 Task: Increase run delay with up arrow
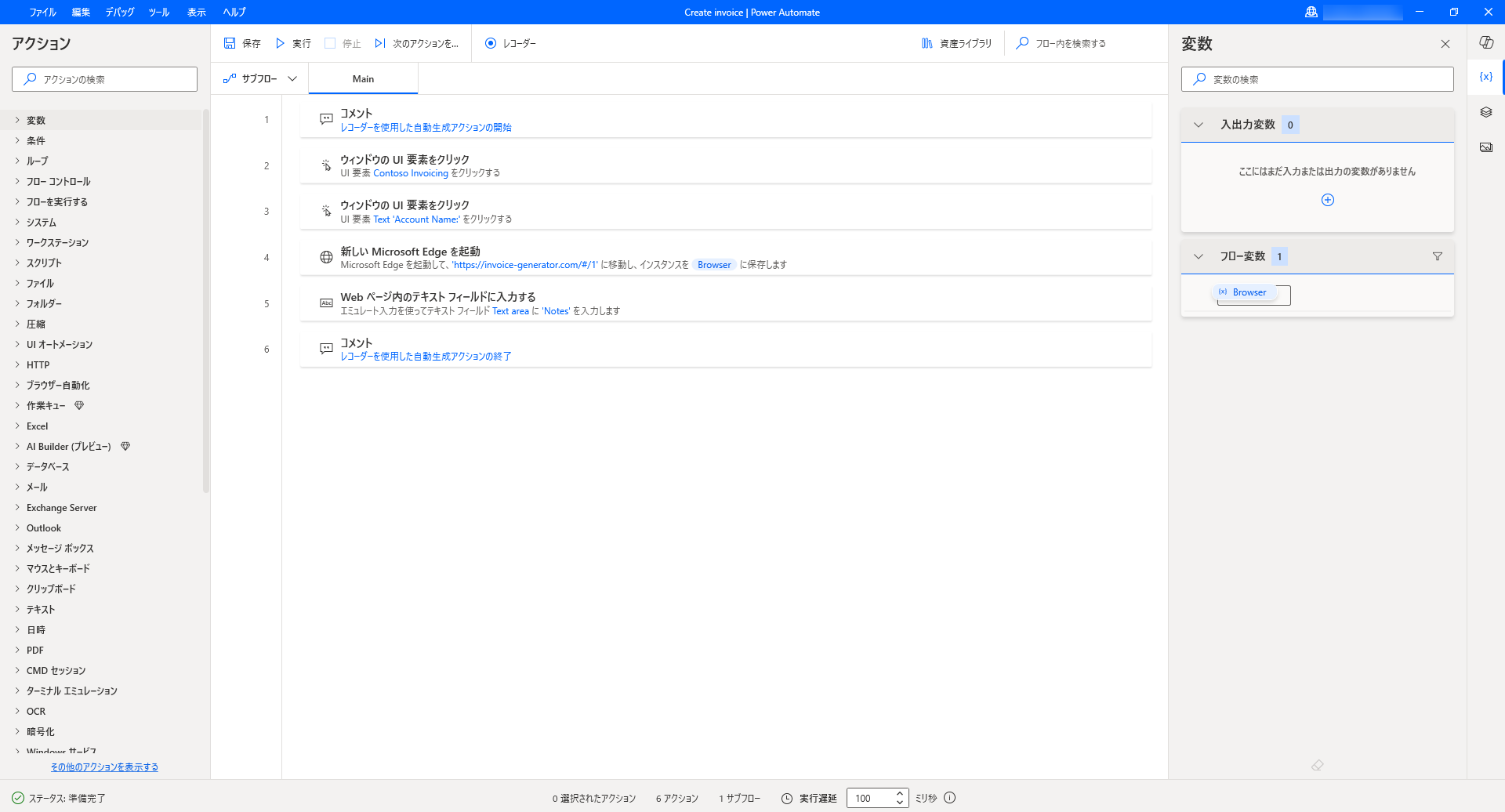tap(900, 793)
